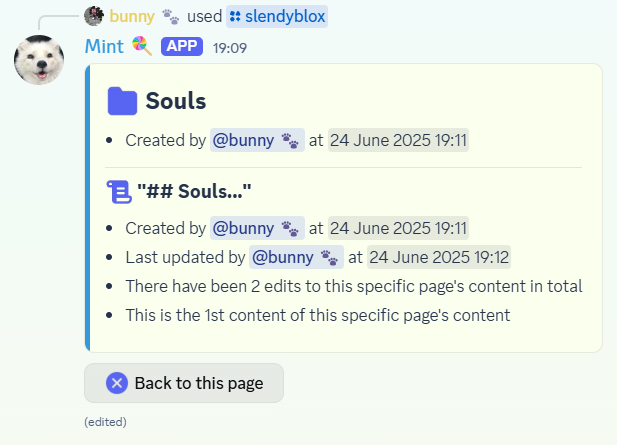Click the lollipop emoji next to Mint

142,46
